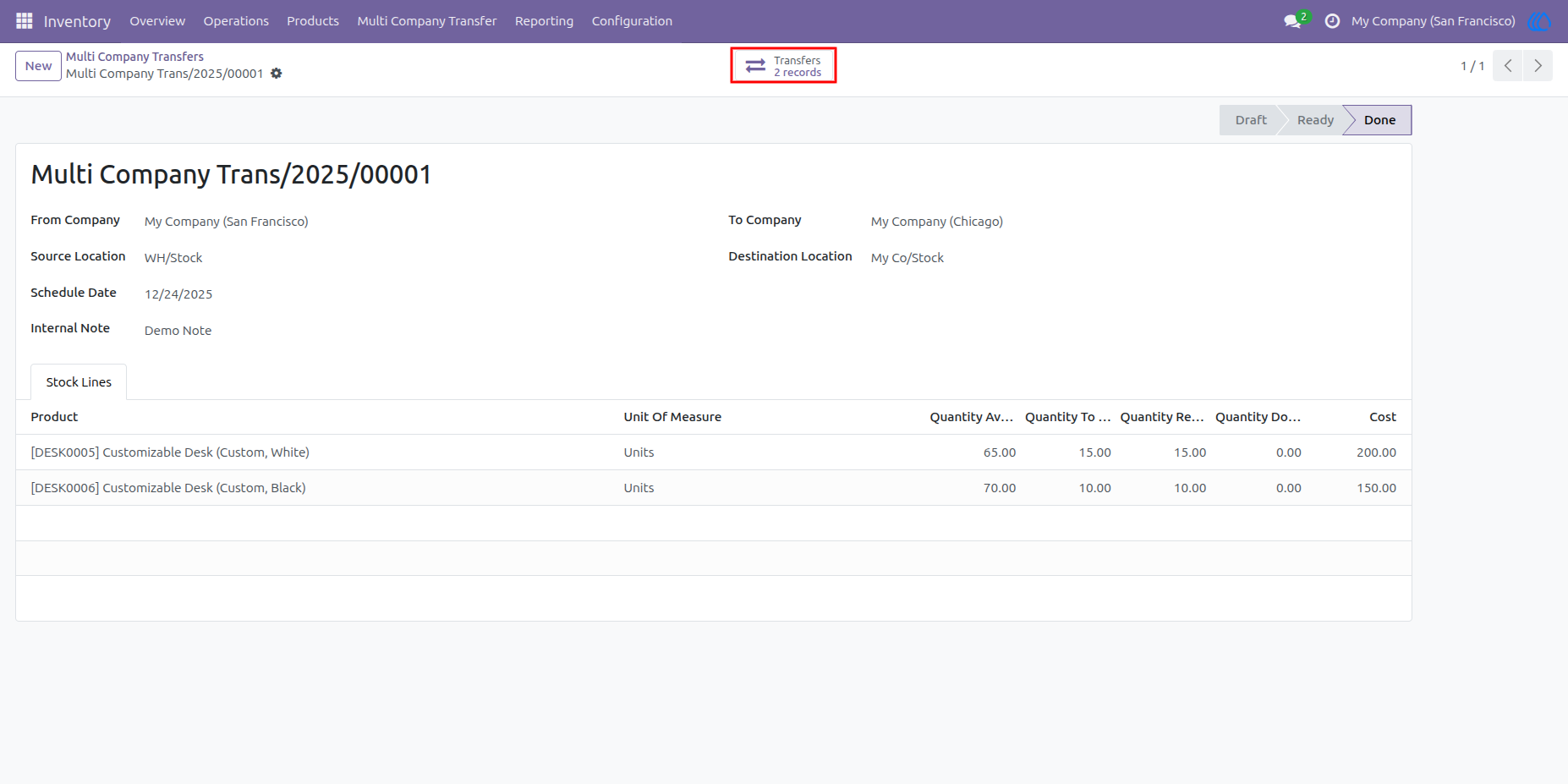Click the Cost column header
Image resolution: width=1568 pixels, height=784 pixels.
pyautogui.click(x=1383, y=417)
